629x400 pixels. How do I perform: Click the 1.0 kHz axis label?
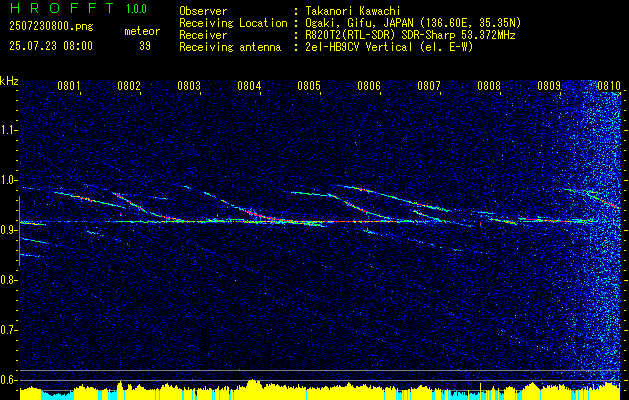(x=8, y=180)
